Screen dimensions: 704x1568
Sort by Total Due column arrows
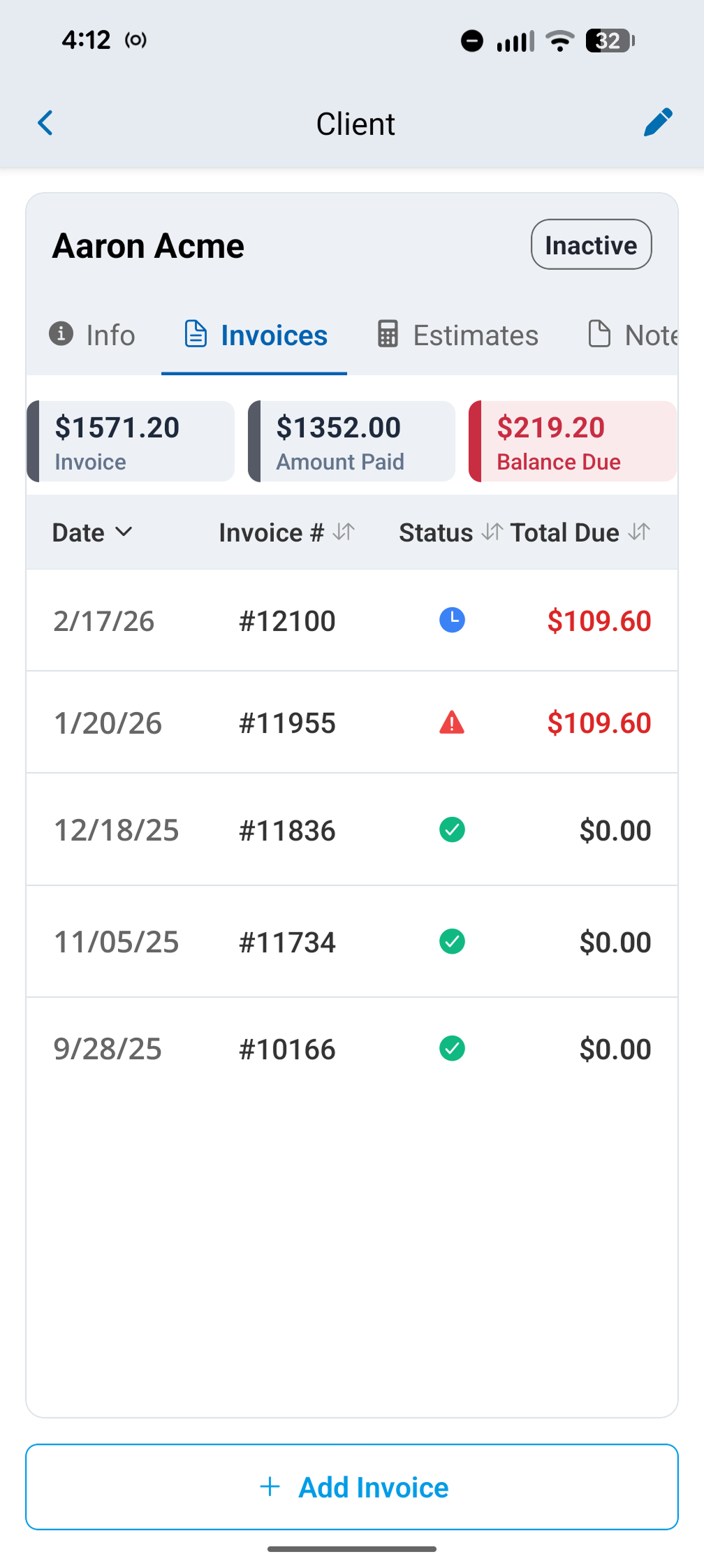pos(638,532)
